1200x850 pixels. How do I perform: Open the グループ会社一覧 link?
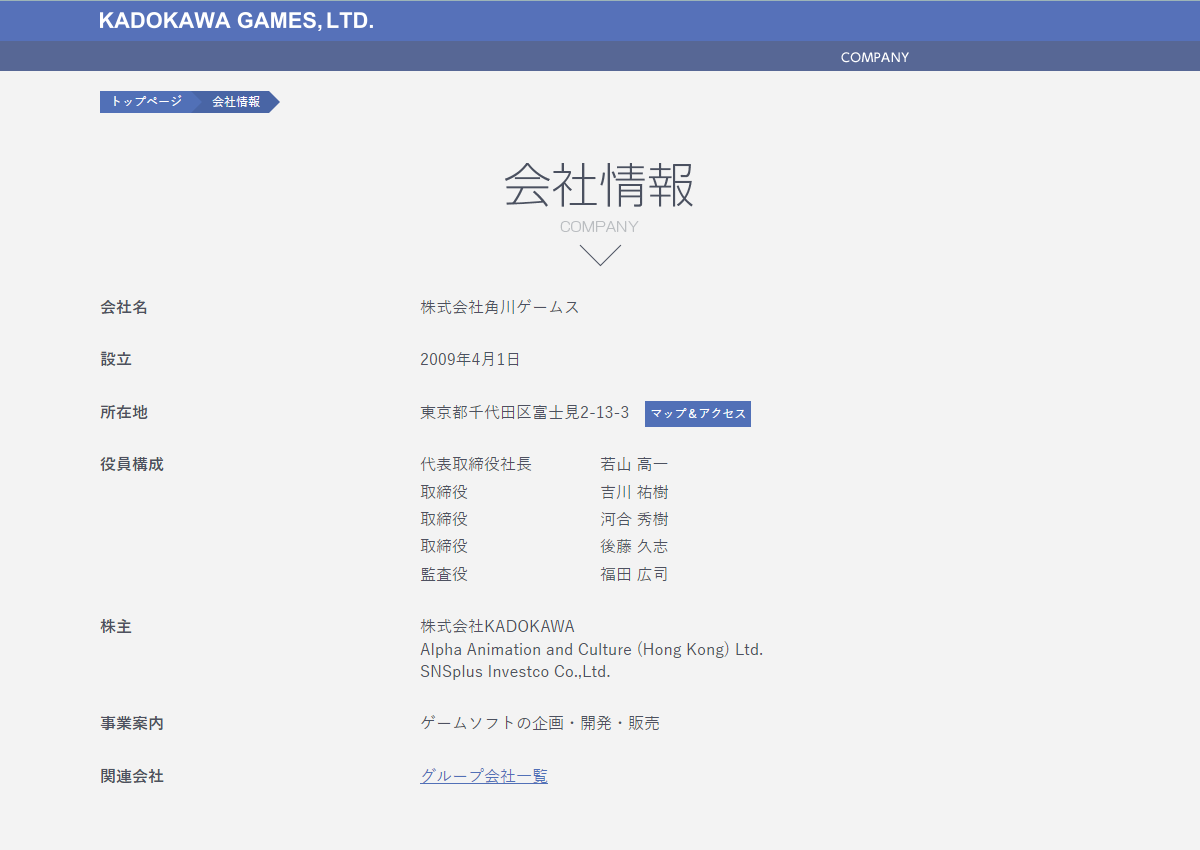[x=484, y=776]
